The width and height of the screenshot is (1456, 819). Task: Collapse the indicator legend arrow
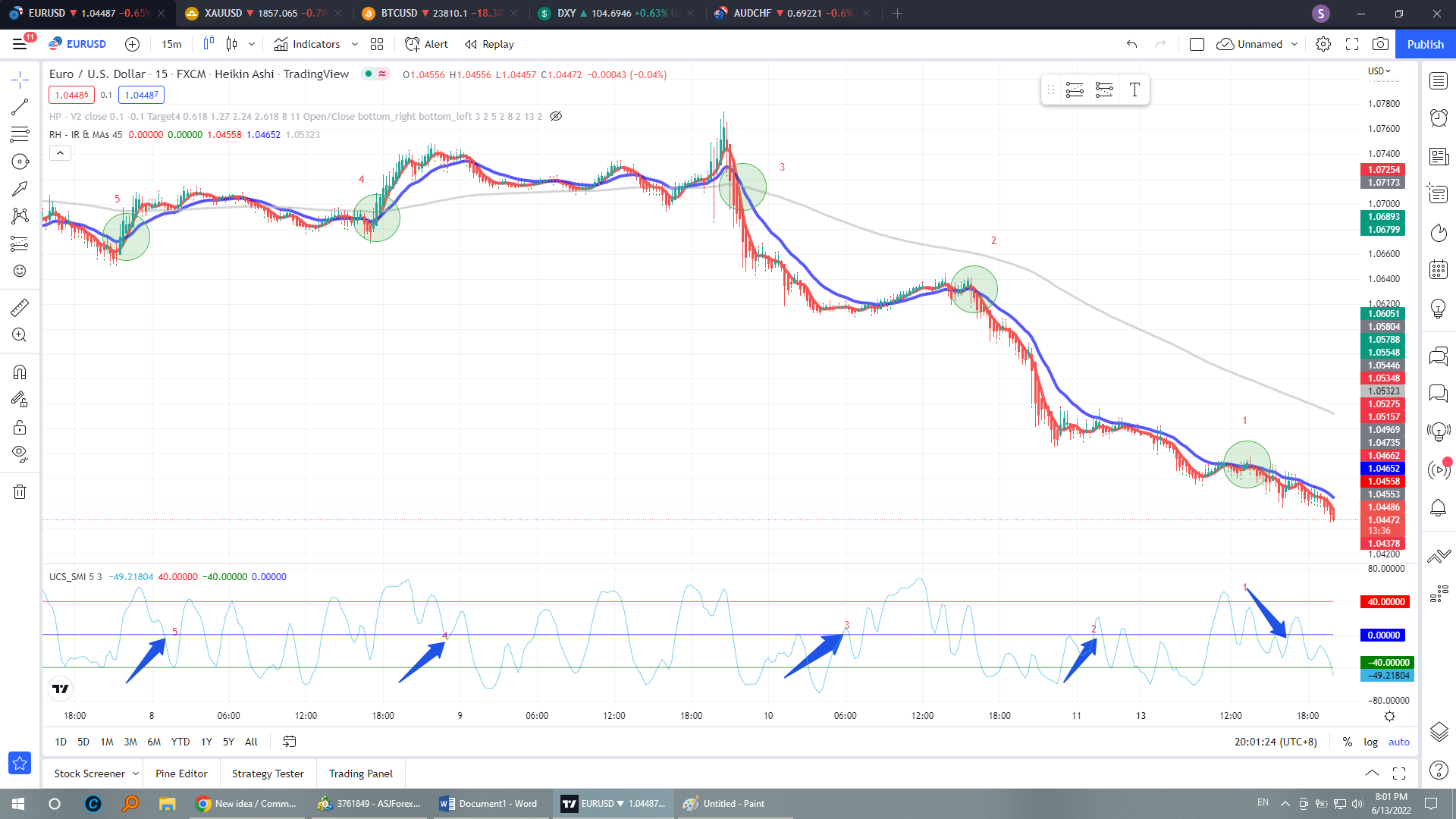click(60, 153)
